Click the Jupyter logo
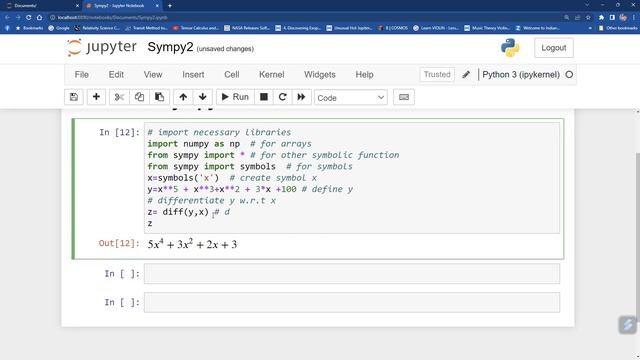Viewport: 640px width, 360px height. click(x=102, y=47)
